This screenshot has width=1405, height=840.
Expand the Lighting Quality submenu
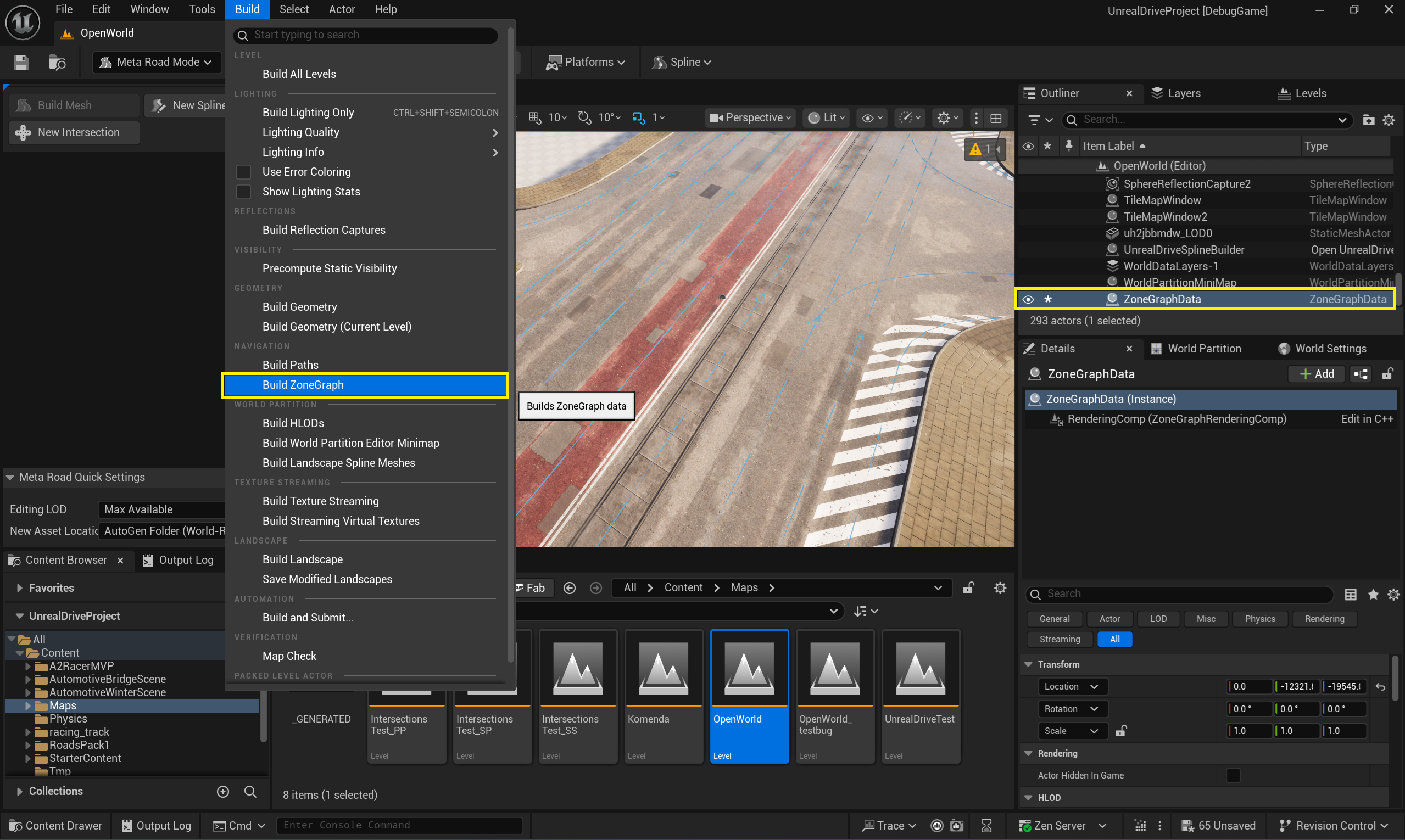[x=366, y=132]
